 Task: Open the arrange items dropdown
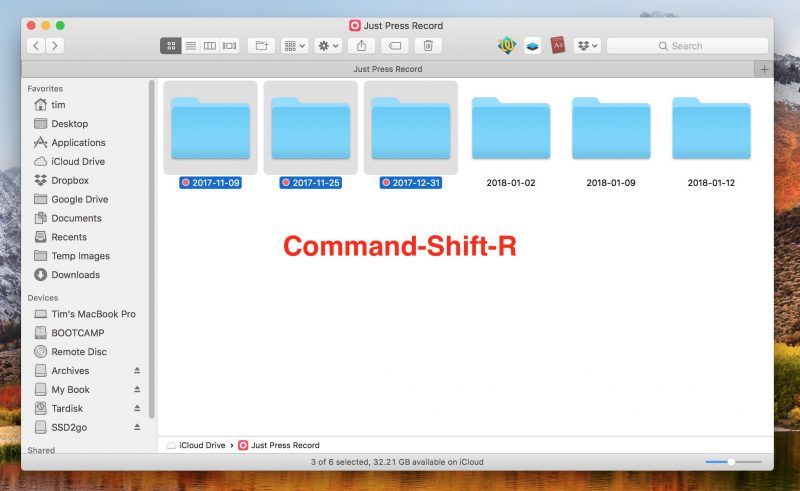click(295, 46)
